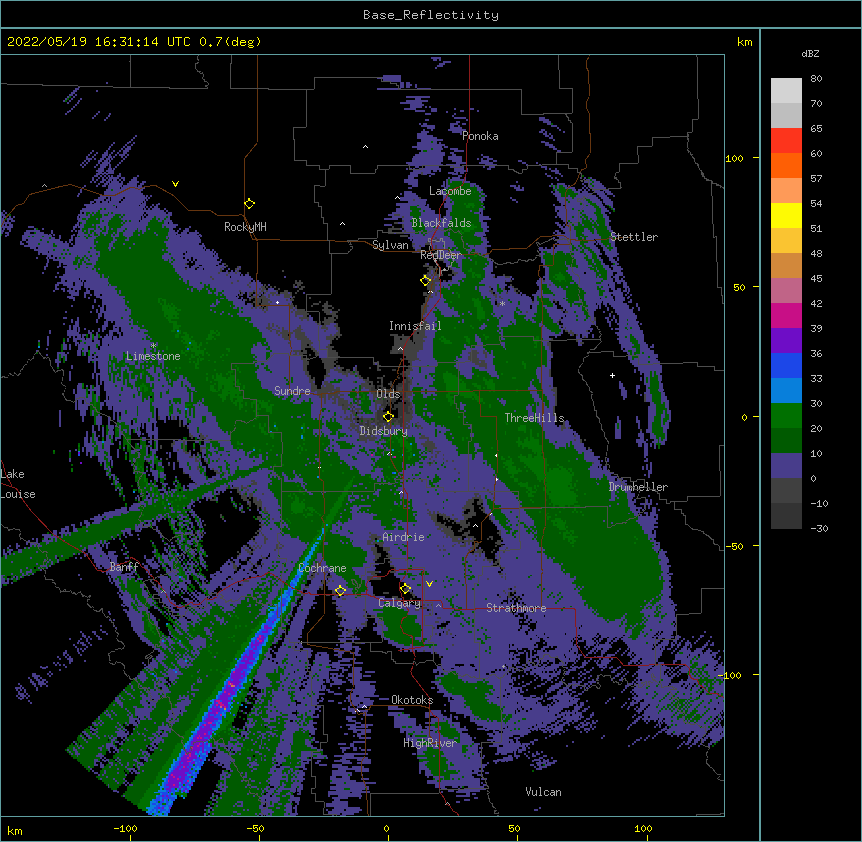This screenshot has height=842, width=862.
Task: Click the -100 tick on the bottom axis
Action: click(125, 828)
